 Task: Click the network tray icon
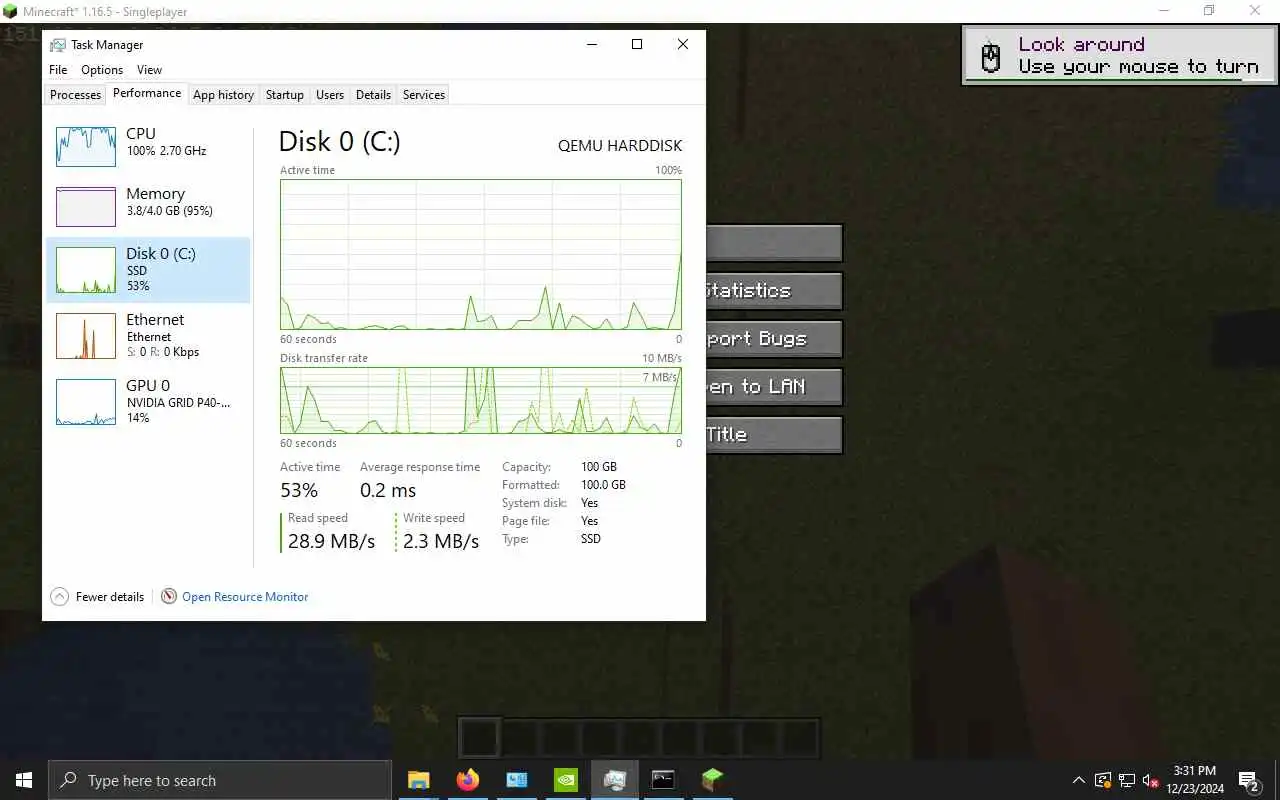click(x=1127, y=780)
